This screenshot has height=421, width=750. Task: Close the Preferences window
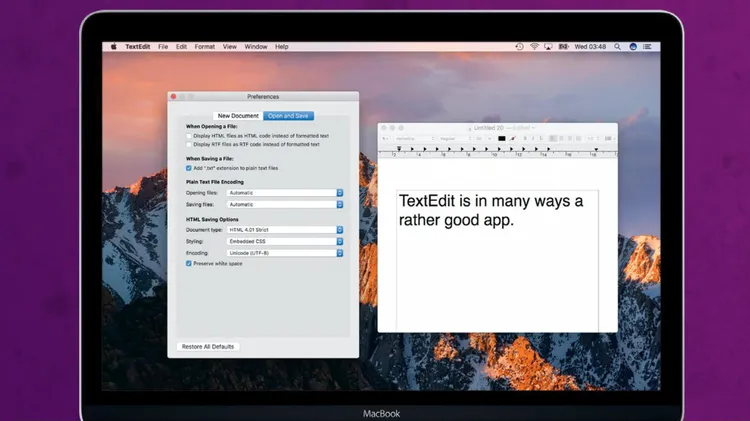(x=174, y=97)
